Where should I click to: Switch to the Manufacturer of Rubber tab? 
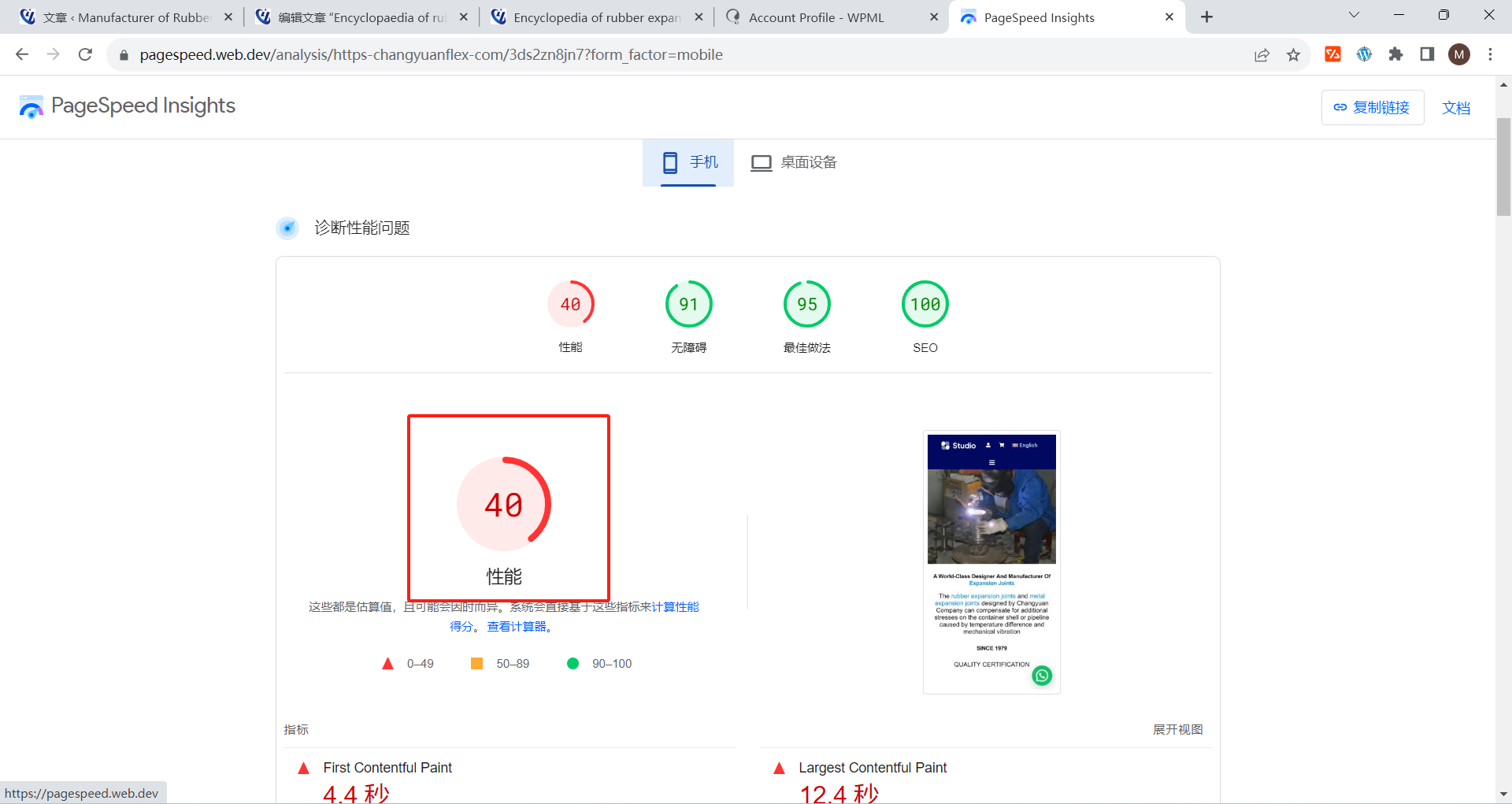(x=126, y=17)
